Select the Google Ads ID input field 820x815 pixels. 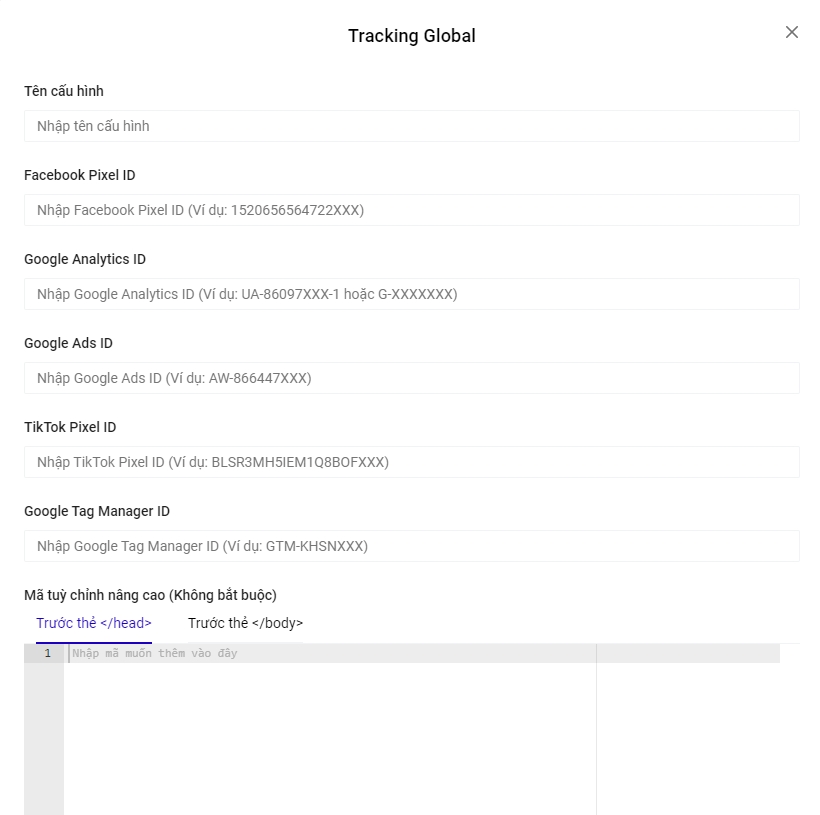click(x=411, y=378)
